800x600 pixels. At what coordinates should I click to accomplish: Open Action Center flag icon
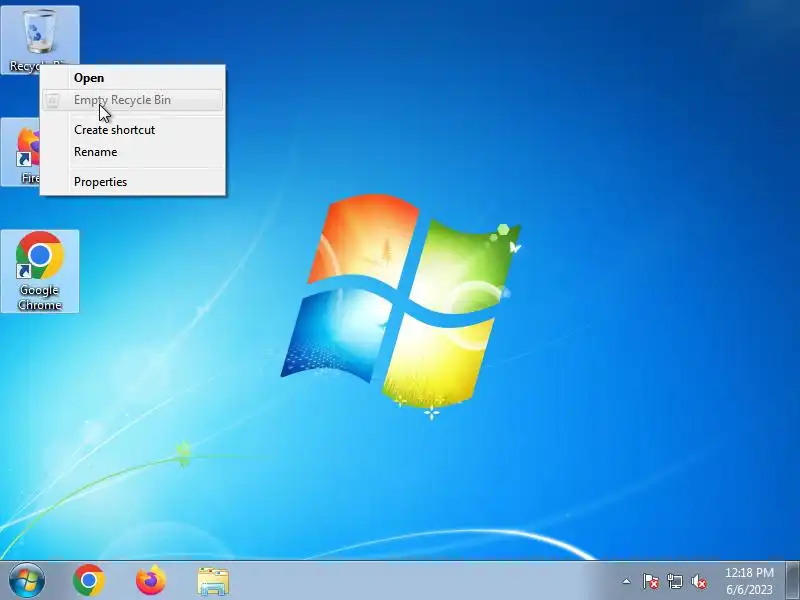pos(651,581)
